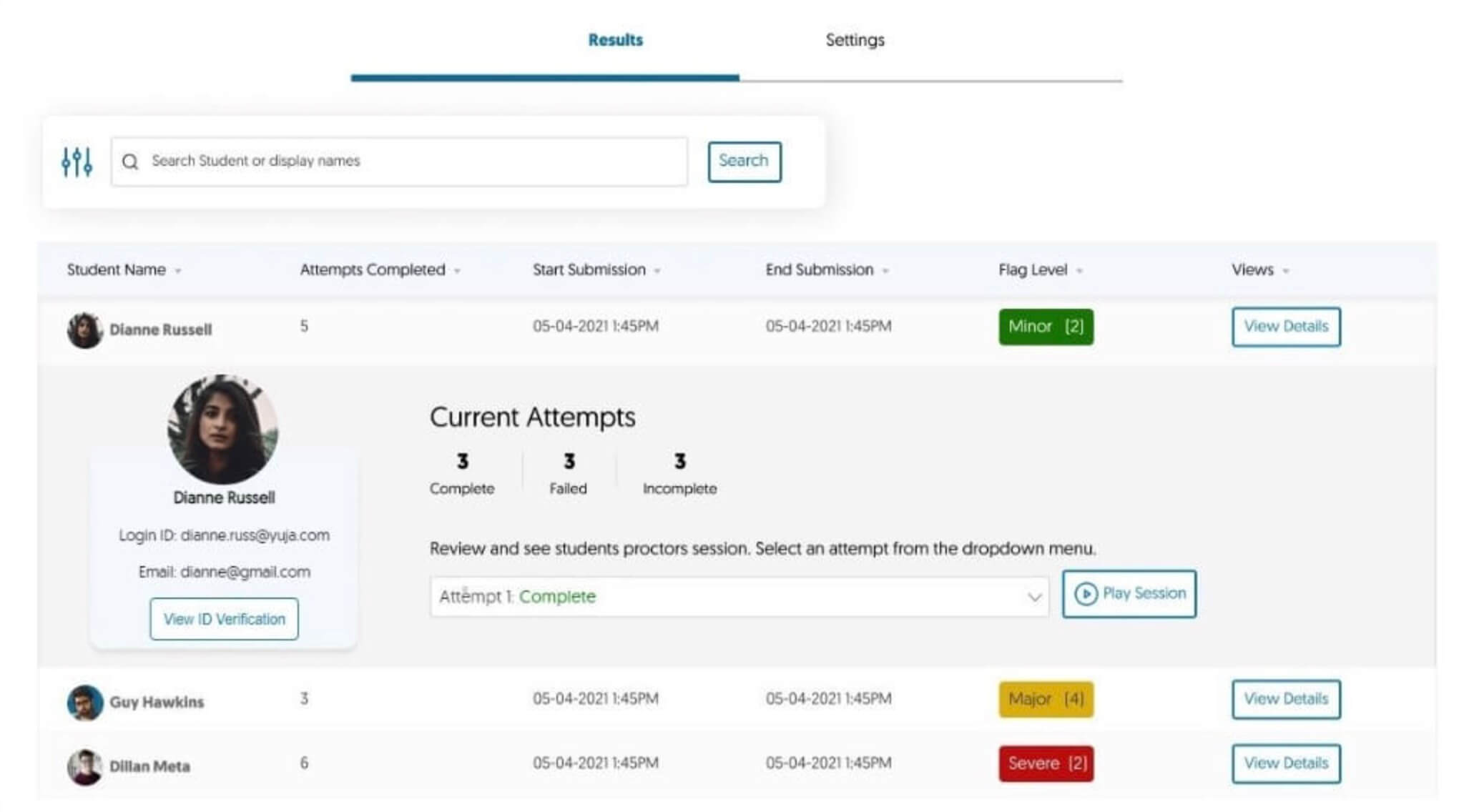1479x812 pixels.
Task: Open the filter sliders icon
Action: click(77, 162)
